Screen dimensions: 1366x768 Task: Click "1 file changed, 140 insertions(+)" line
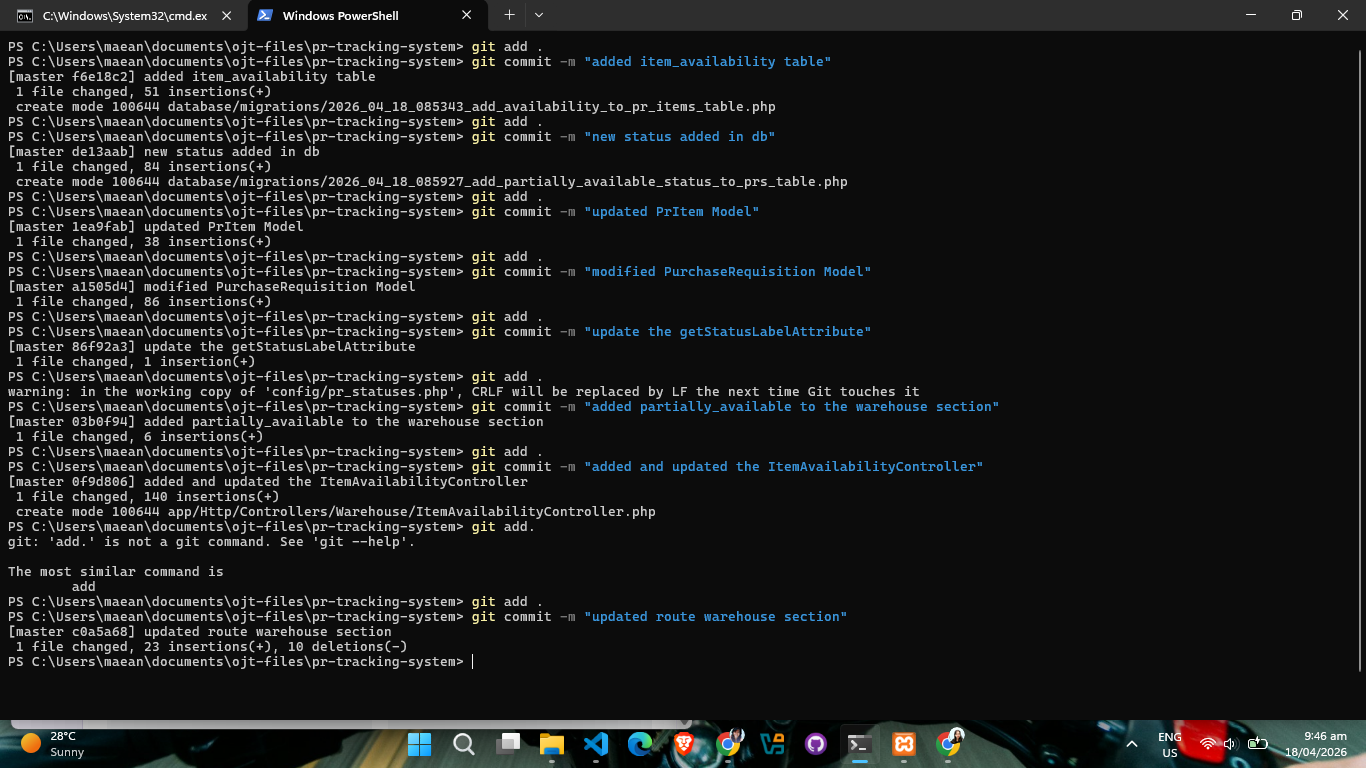click(148, 497)
